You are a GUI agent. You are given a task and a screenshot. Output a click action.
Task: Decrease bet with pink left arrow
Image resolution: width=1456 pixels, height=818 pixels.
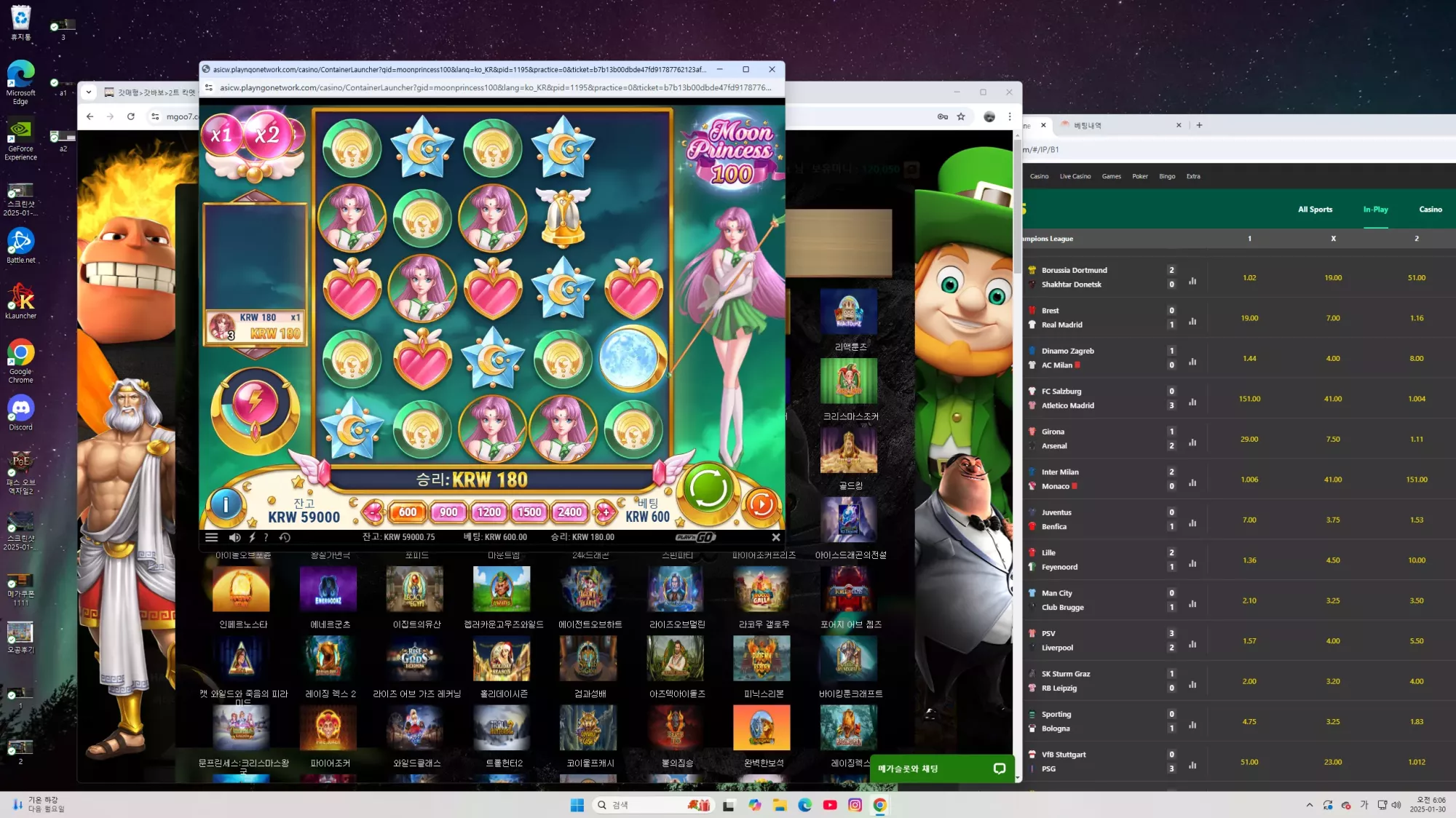tap(373, 512)
